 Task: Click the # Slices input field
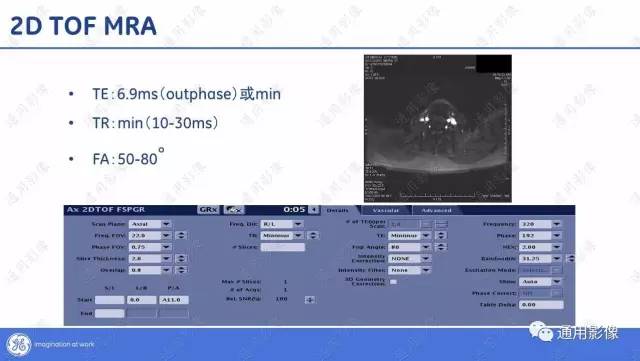click(x=283, y=247)
